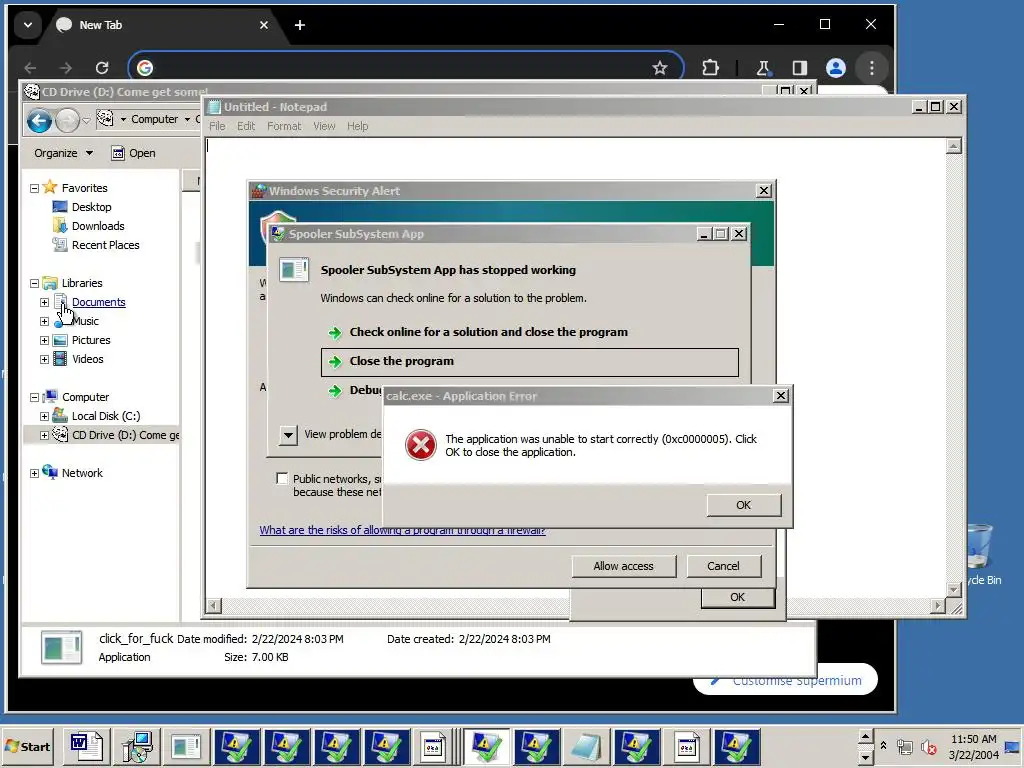Toggle the browser side panel icon
Viewport: 1024px width, 768px height.
[x=799, y=68]
